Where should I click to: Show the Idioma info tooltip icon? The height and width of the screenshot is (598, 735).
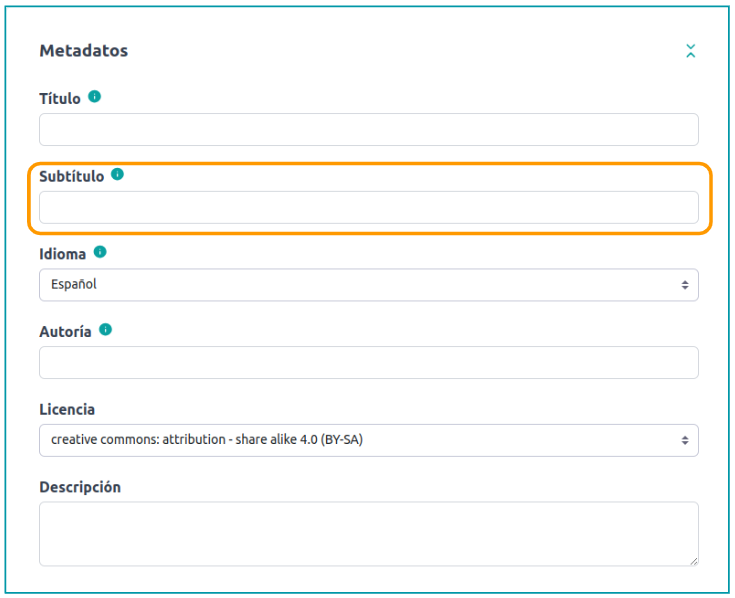pos(100,252)
